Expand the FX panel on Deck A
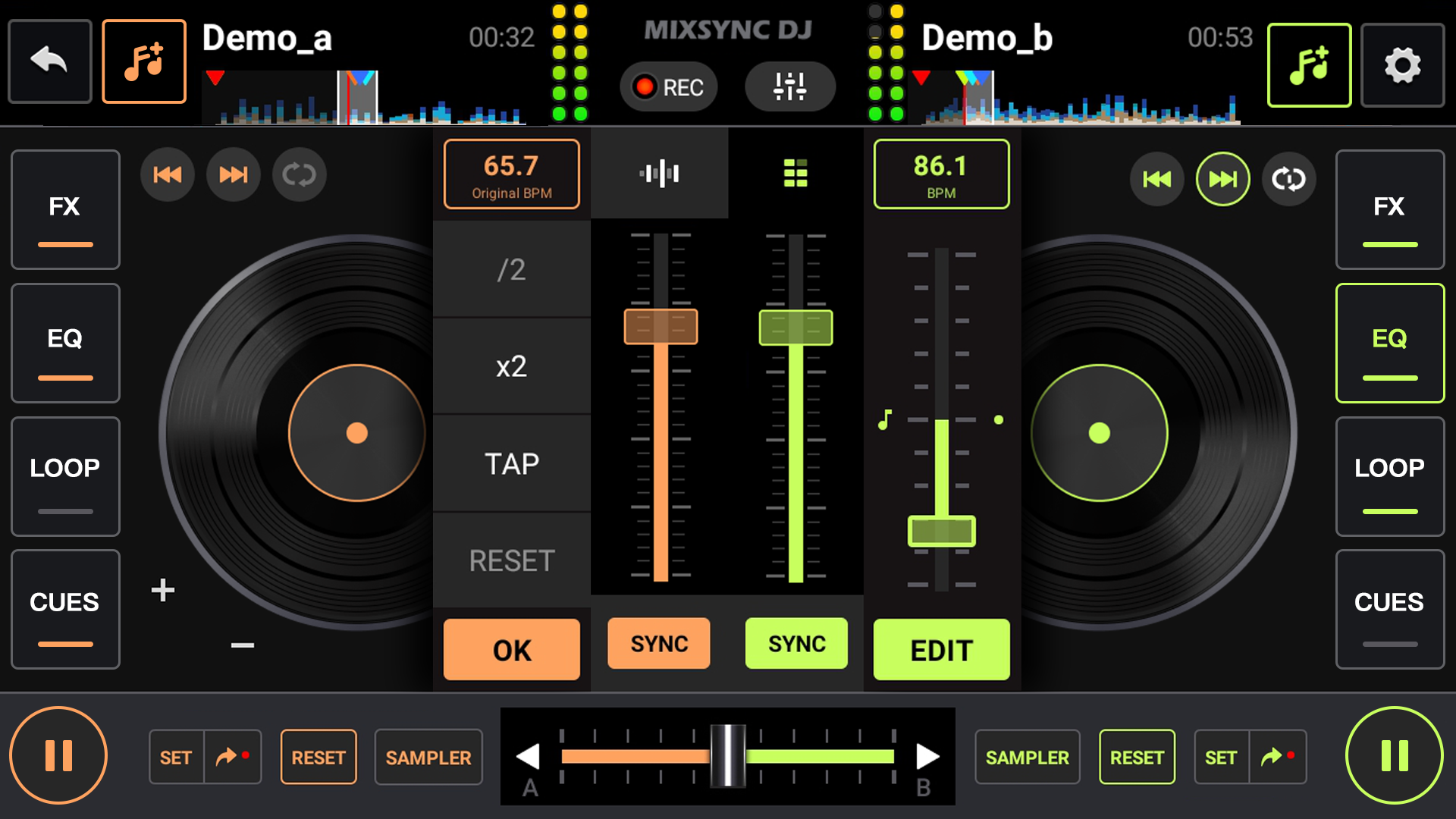1456x819 pixels. tap(65, 210)
